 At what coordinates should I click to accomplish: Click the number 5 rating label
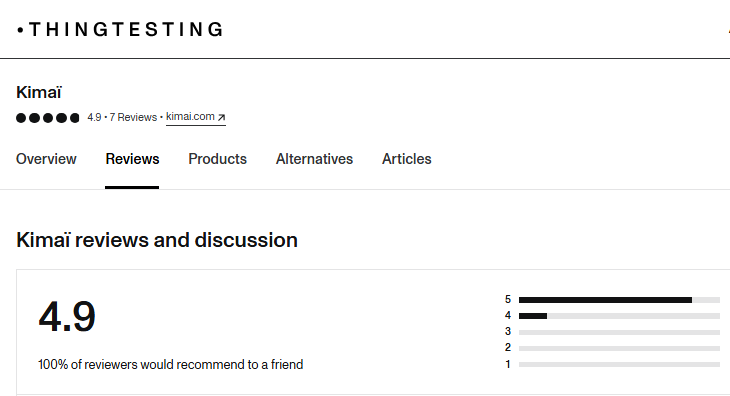508,299
